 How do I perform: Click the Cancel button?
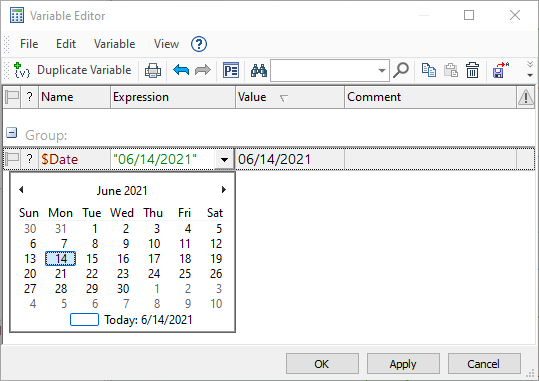[x=484, y=364]
